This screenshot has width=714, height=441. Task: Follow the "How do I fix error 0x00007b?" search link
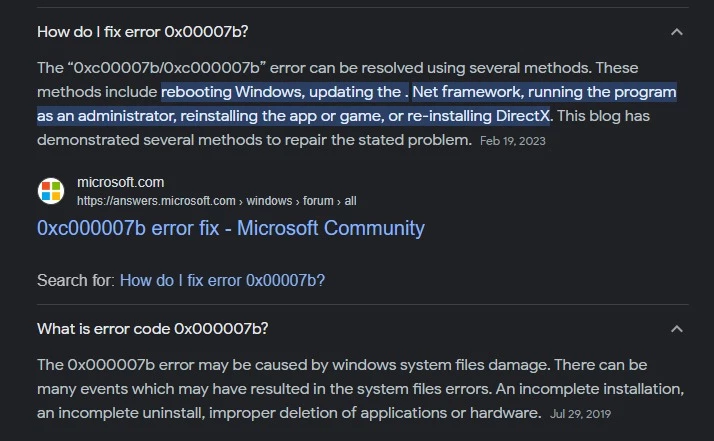coord(222,280)
